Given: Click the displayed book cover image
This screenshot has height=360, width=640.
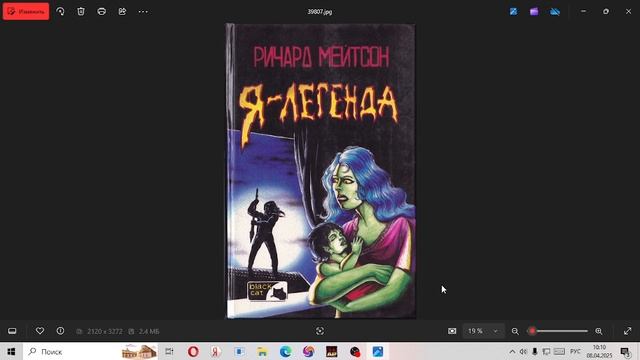Looking at the screenshot, I should (321, 171).
